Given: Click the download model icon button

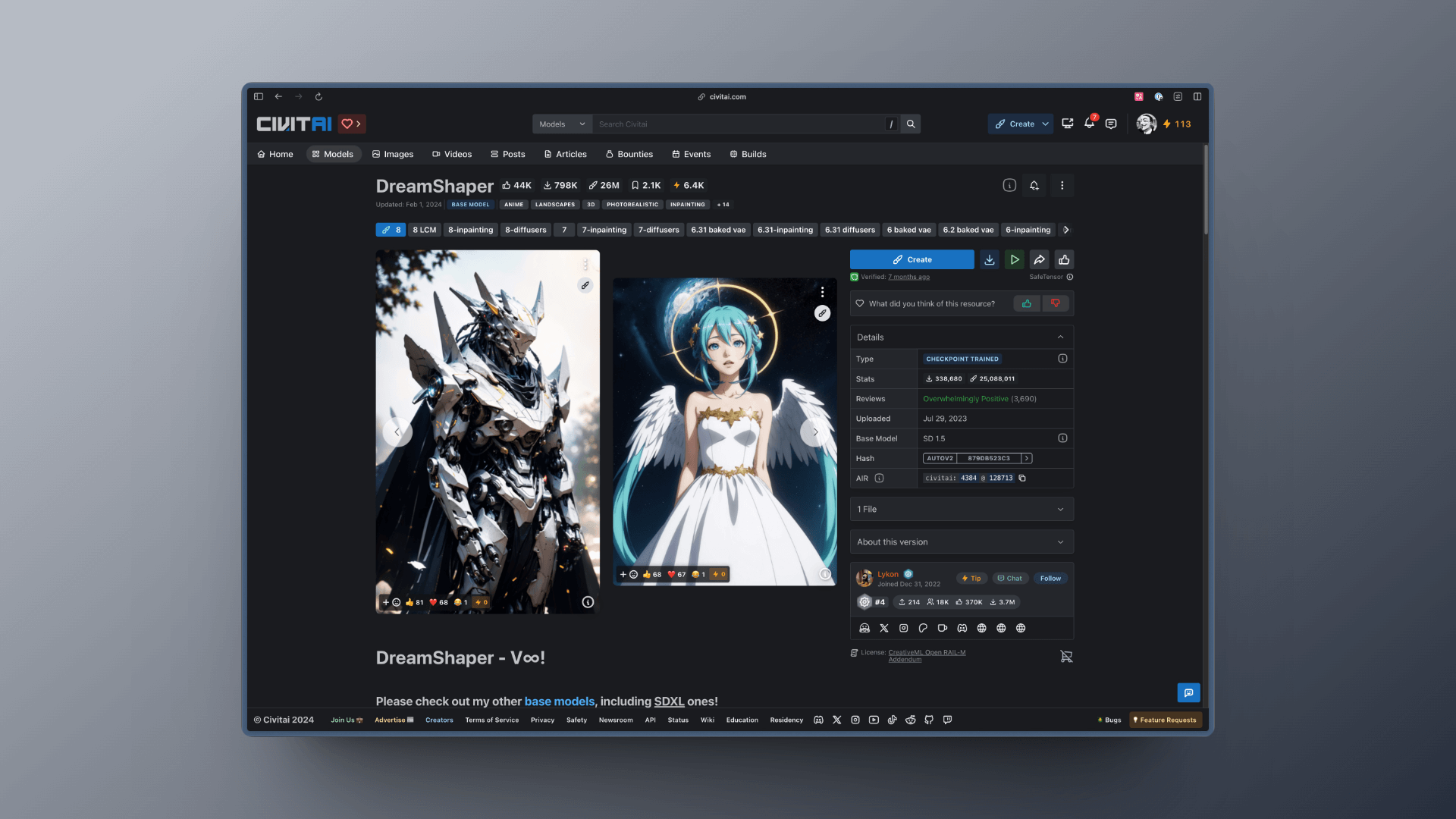Looking at the screenshot, I should click(x=990, y=259).
